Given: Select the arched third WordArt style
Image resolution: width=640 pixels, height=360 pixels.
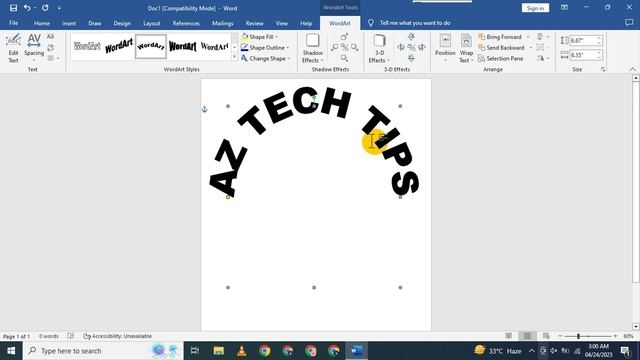Looking at the screenshot, I should pos(151,46).
